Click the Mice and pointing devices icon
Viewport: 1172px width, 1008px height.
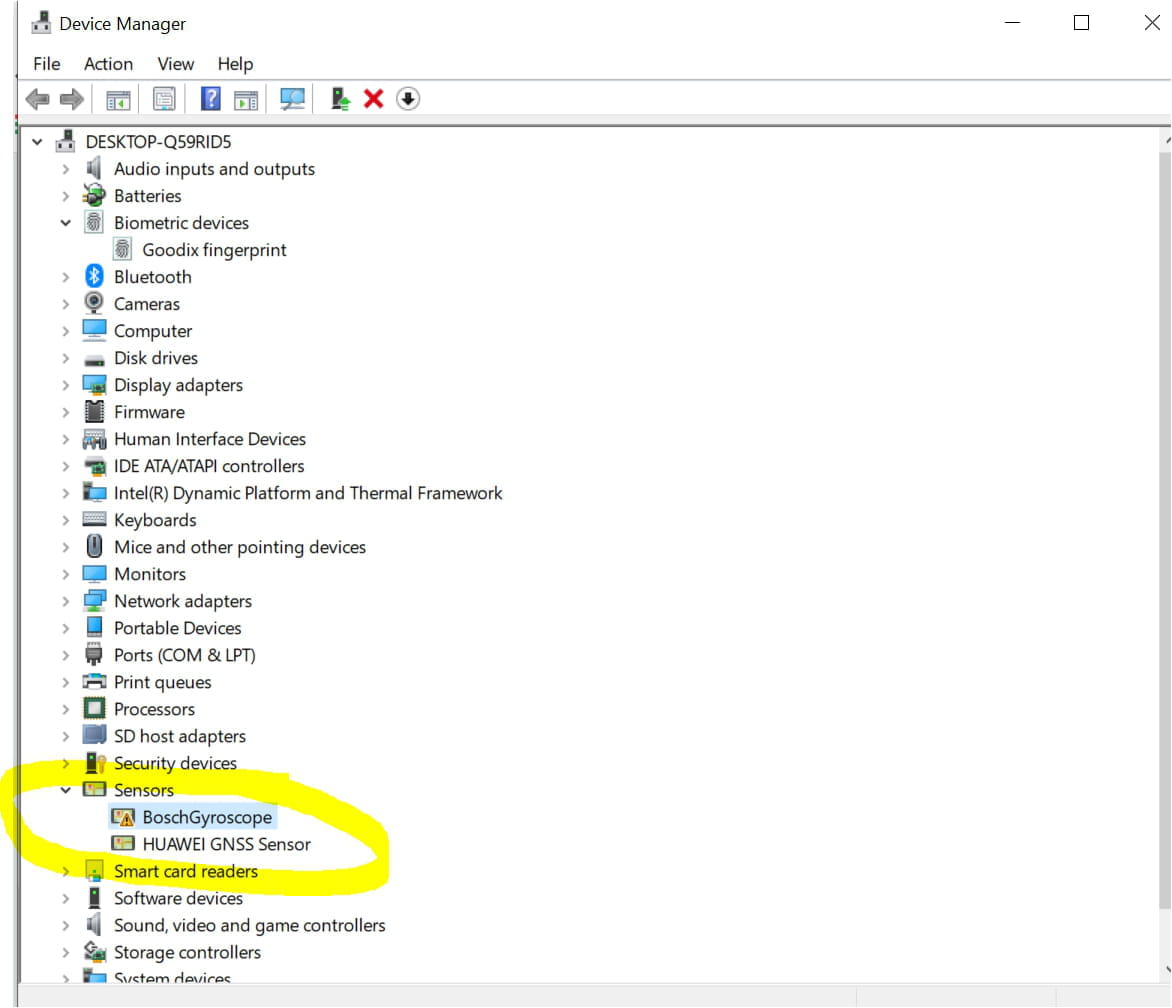coord(94,546)
